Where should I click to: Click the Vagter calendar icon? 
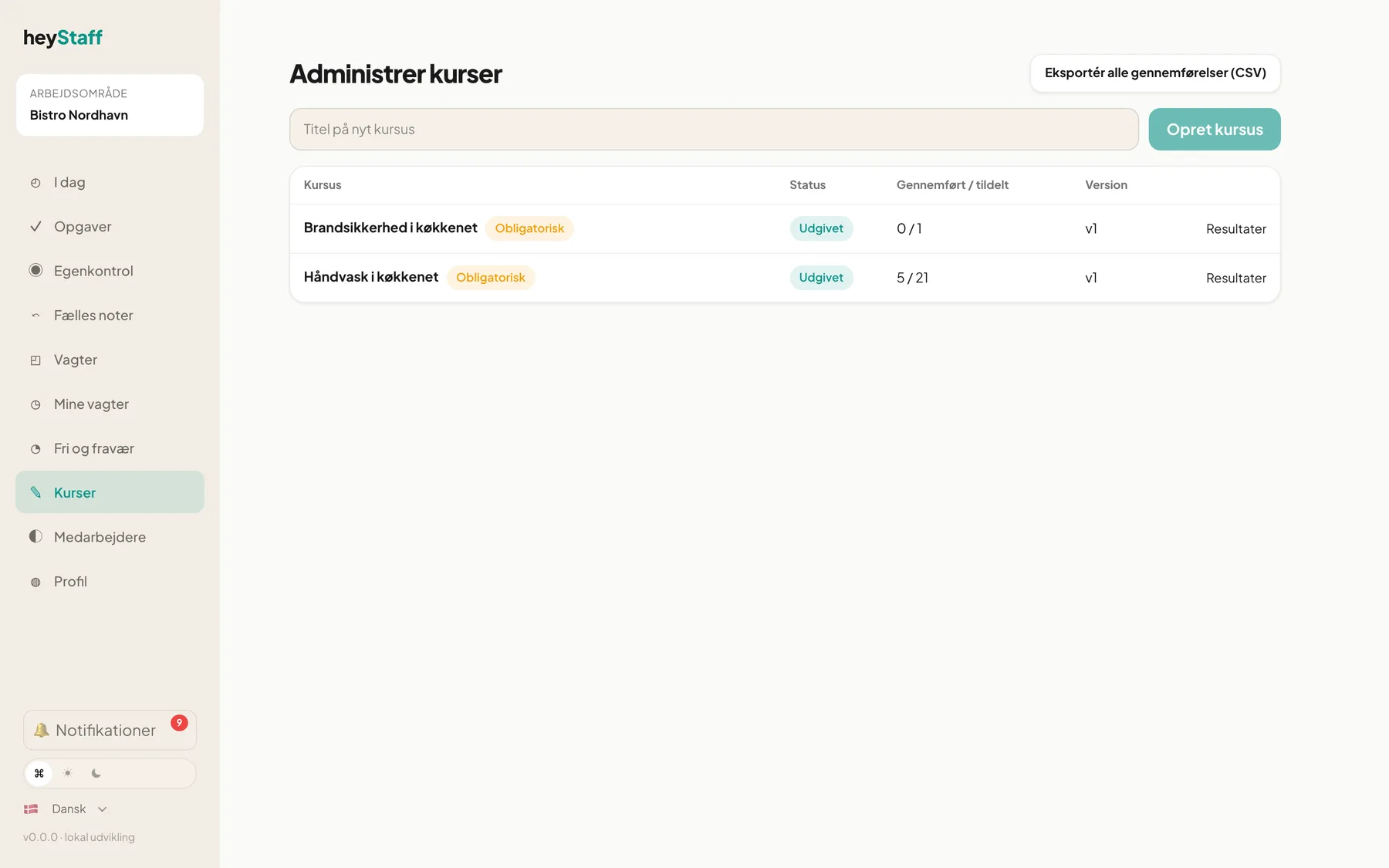(35, 360)
